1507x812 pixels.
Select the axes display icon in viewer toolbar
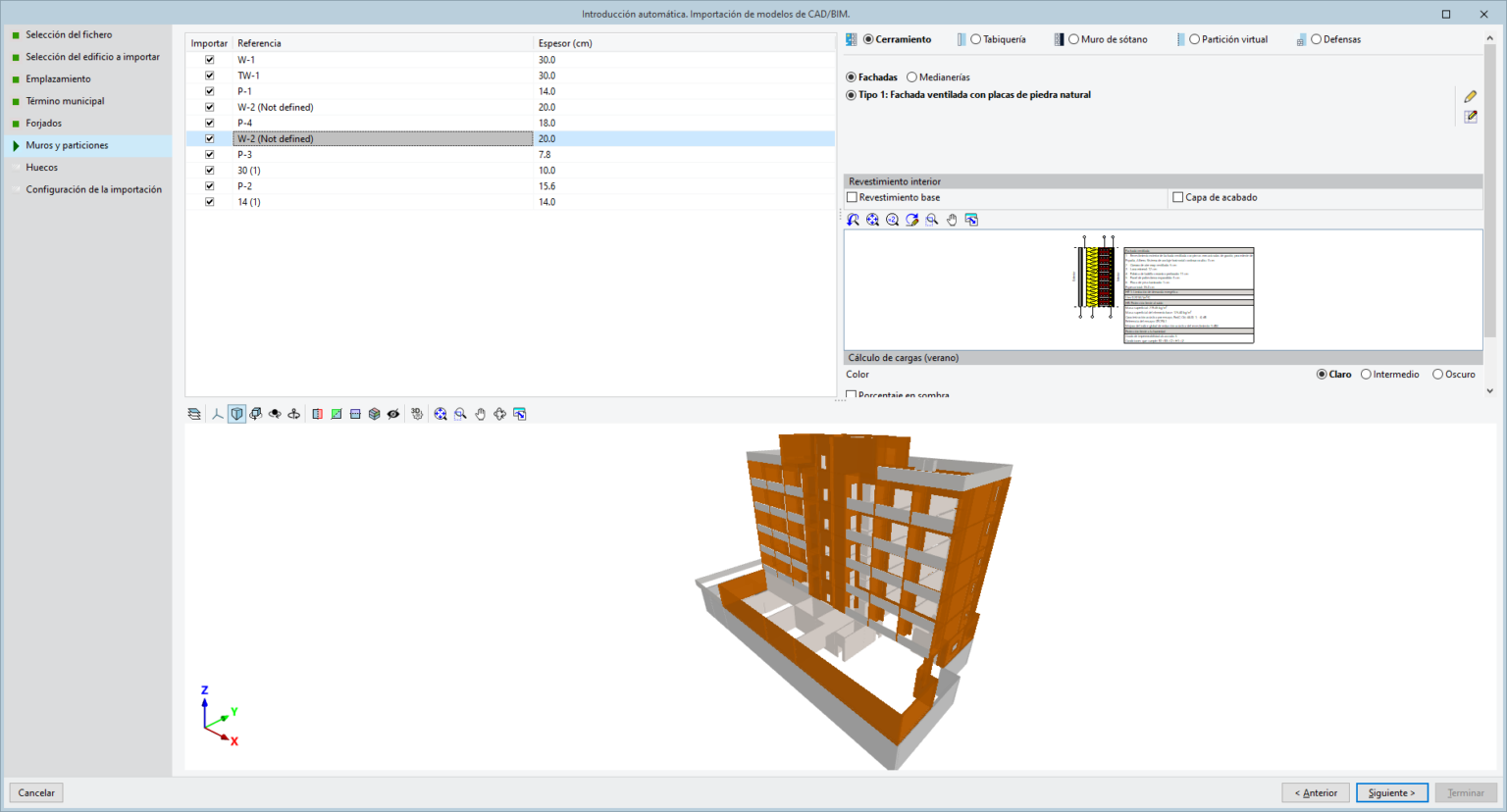click(x=217, y=413)
